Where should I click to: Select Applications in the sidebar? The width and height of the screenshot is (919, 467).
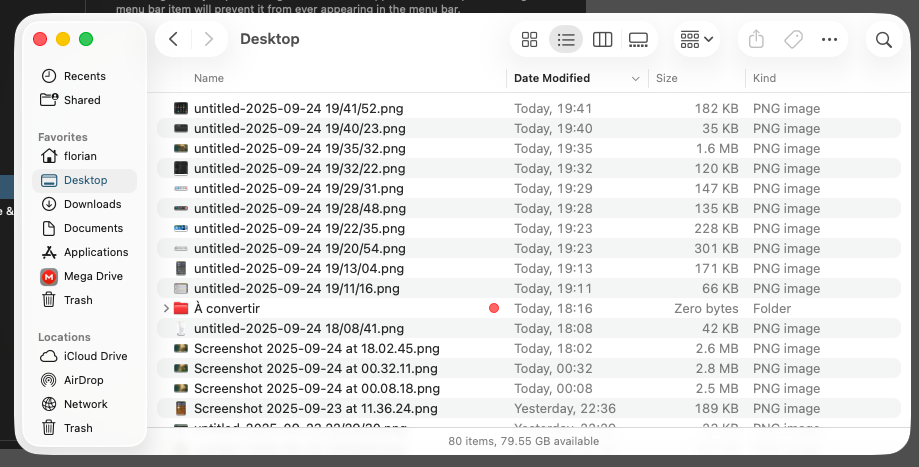(x=96, y=252)
